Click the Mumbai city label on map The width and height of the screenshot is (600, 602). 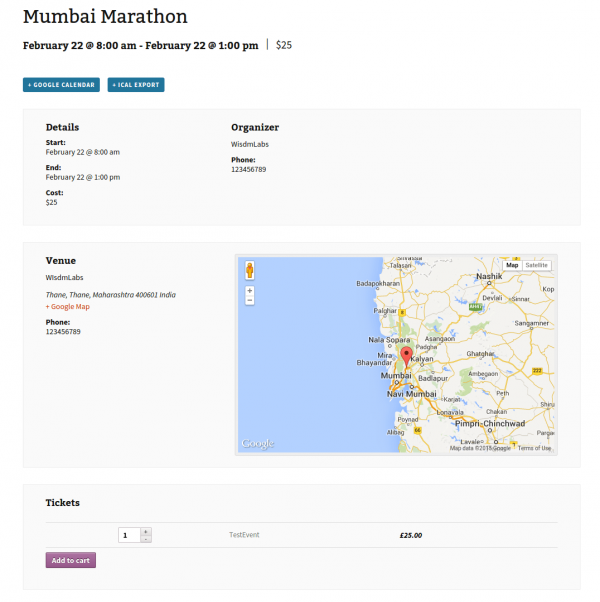point(396,375)
